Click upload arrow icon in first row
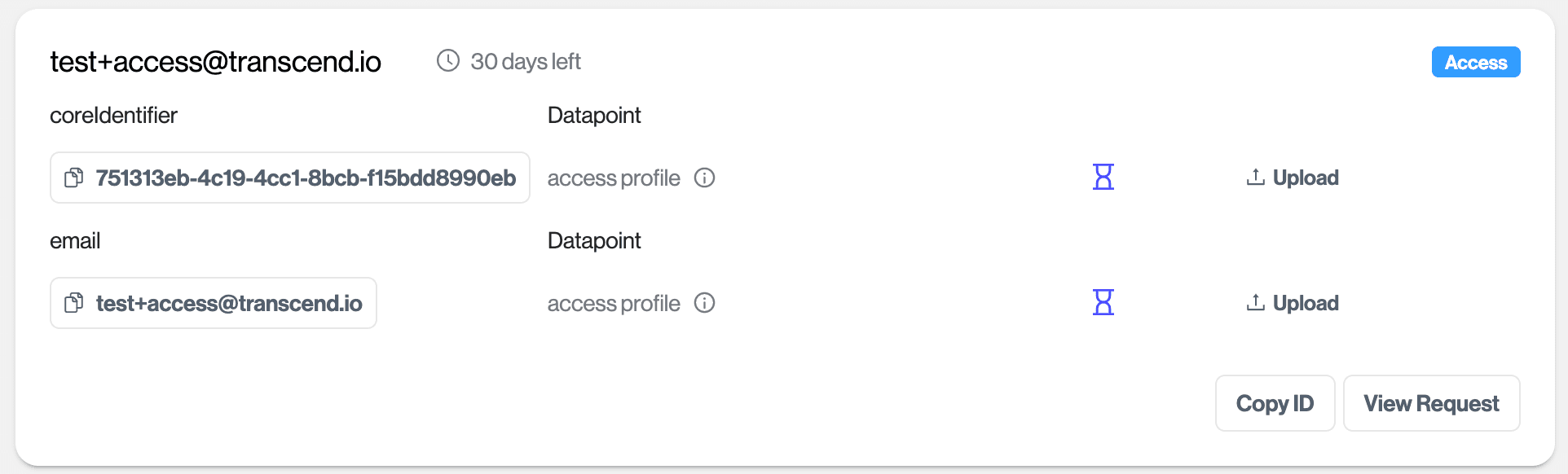Image resolution: width=1568 pixels, height=474 pixels. coord(1255,177)
